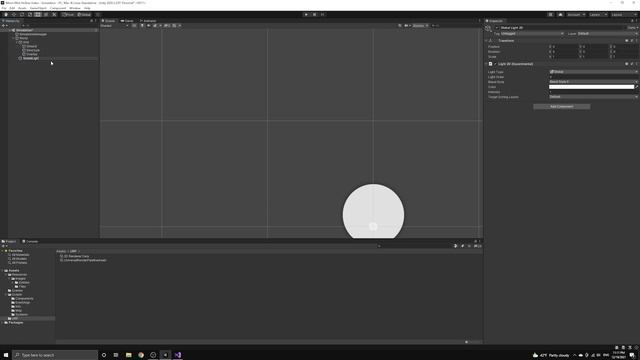Select the Scale tool in the toolbar

(30, 15)
